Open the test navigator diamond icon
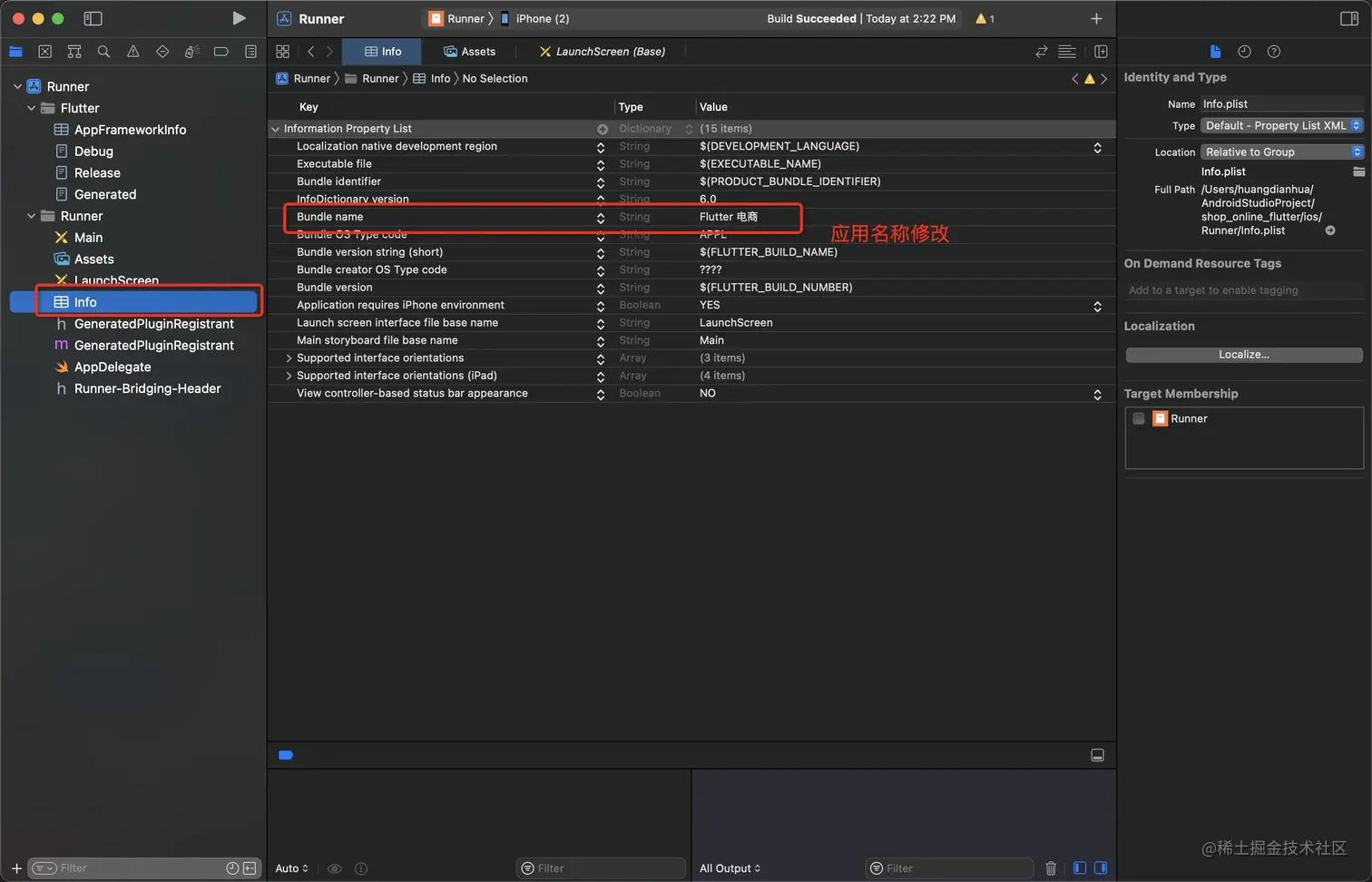1372x882 pixels. (x=162, y=52)
